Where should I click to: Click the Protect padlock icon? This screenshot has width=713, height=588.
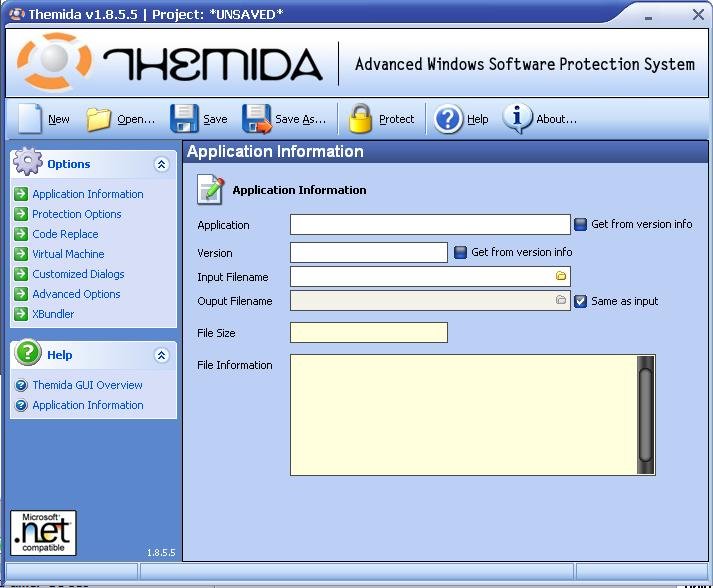[360, 119]
